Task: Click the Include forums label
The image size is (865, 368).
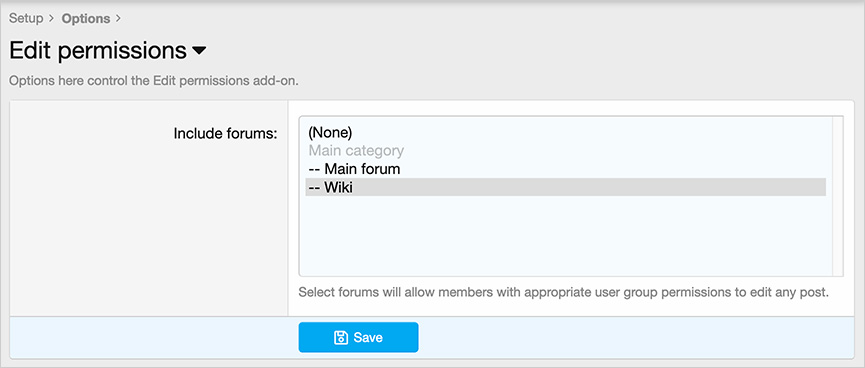Action: coord(225,134)
